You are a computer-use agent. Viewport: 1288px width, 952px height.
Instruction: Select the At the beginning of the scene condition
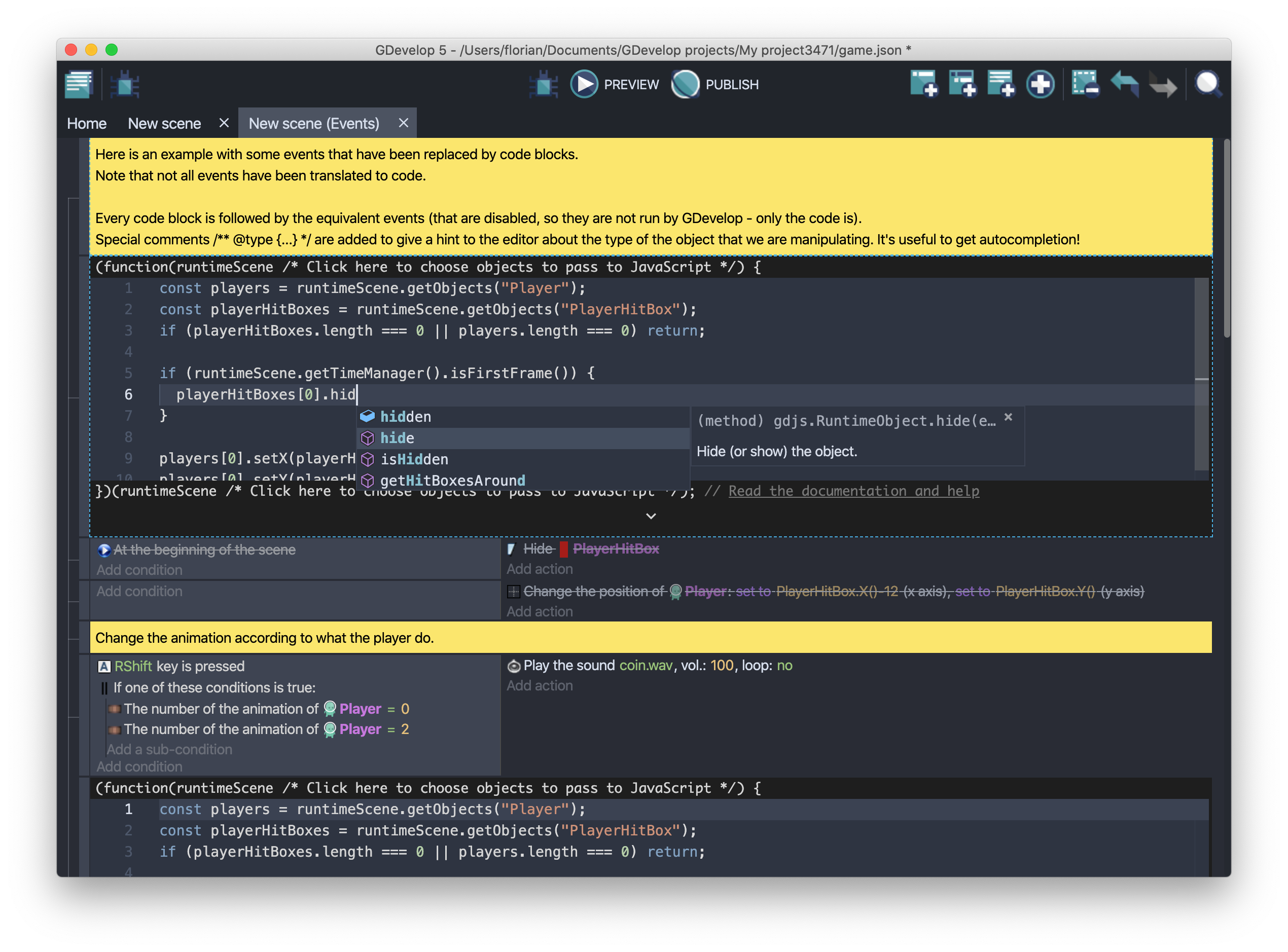point(197,550)
